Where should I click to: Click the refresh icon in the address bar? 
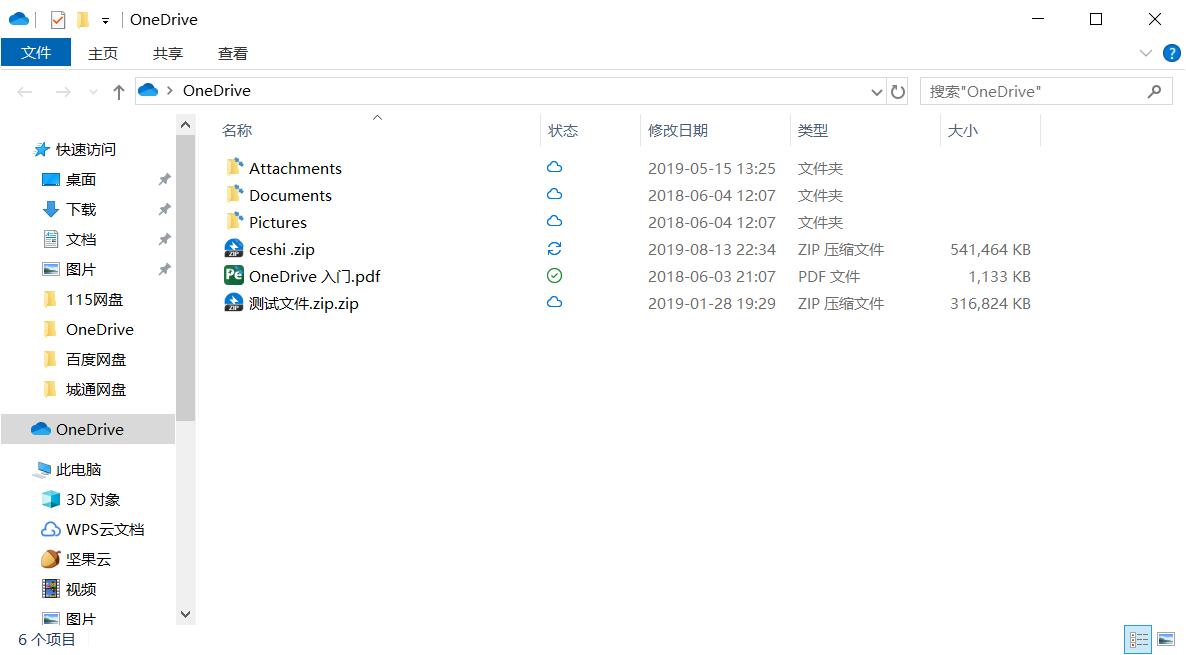pos(897,90)
